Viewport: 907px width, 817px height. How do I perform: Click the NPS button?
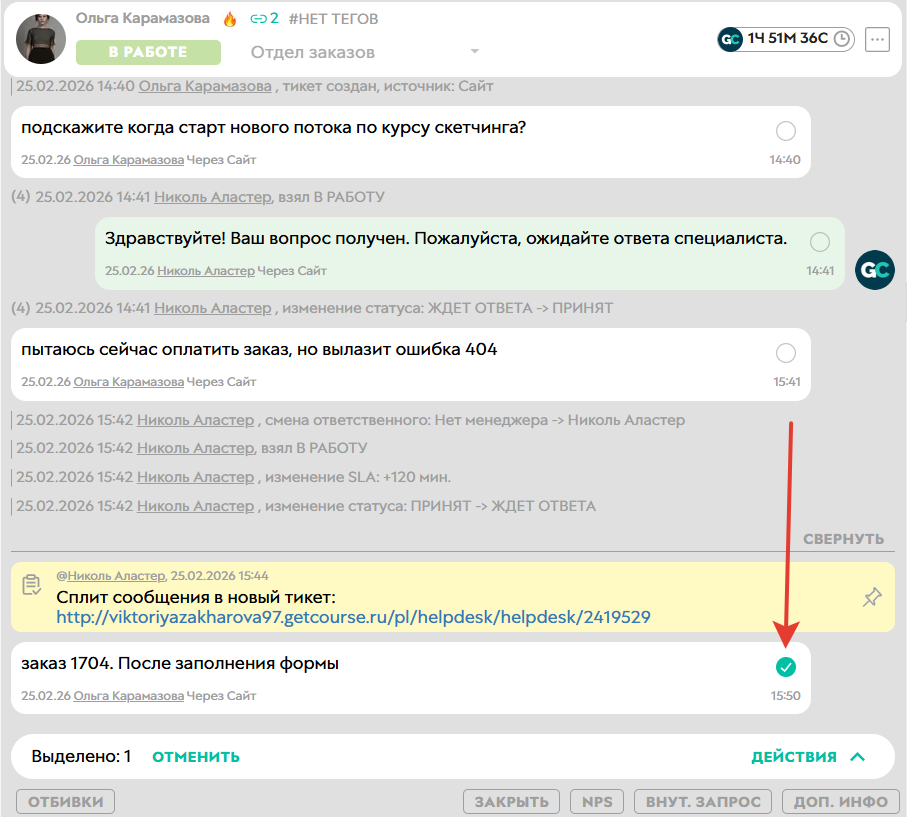tap(597, 801)
